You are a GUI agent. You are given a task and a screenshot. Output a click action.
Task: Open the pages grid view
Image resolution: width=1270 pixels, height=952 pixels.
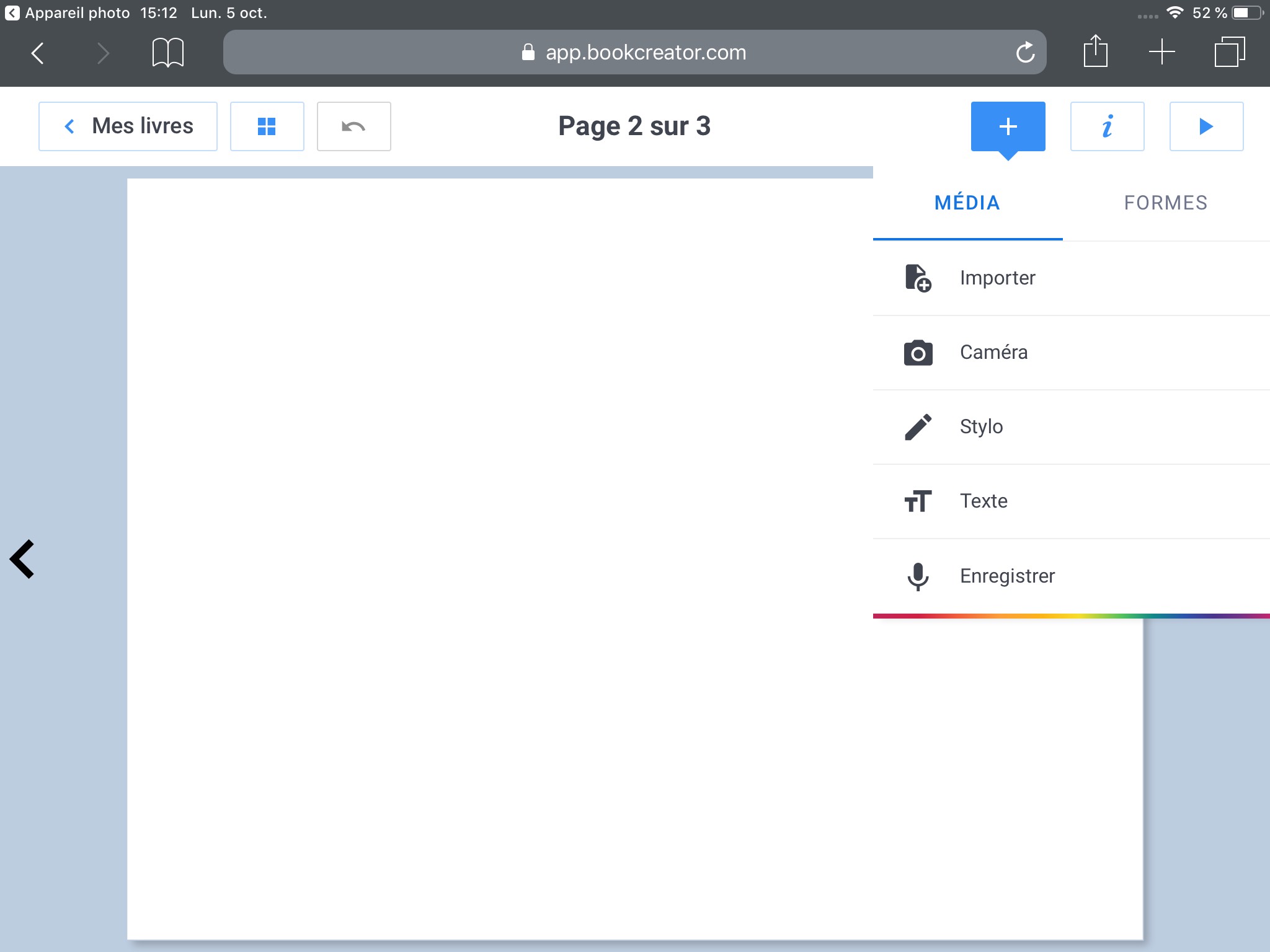pyautogui.click(x=267, y=126)
